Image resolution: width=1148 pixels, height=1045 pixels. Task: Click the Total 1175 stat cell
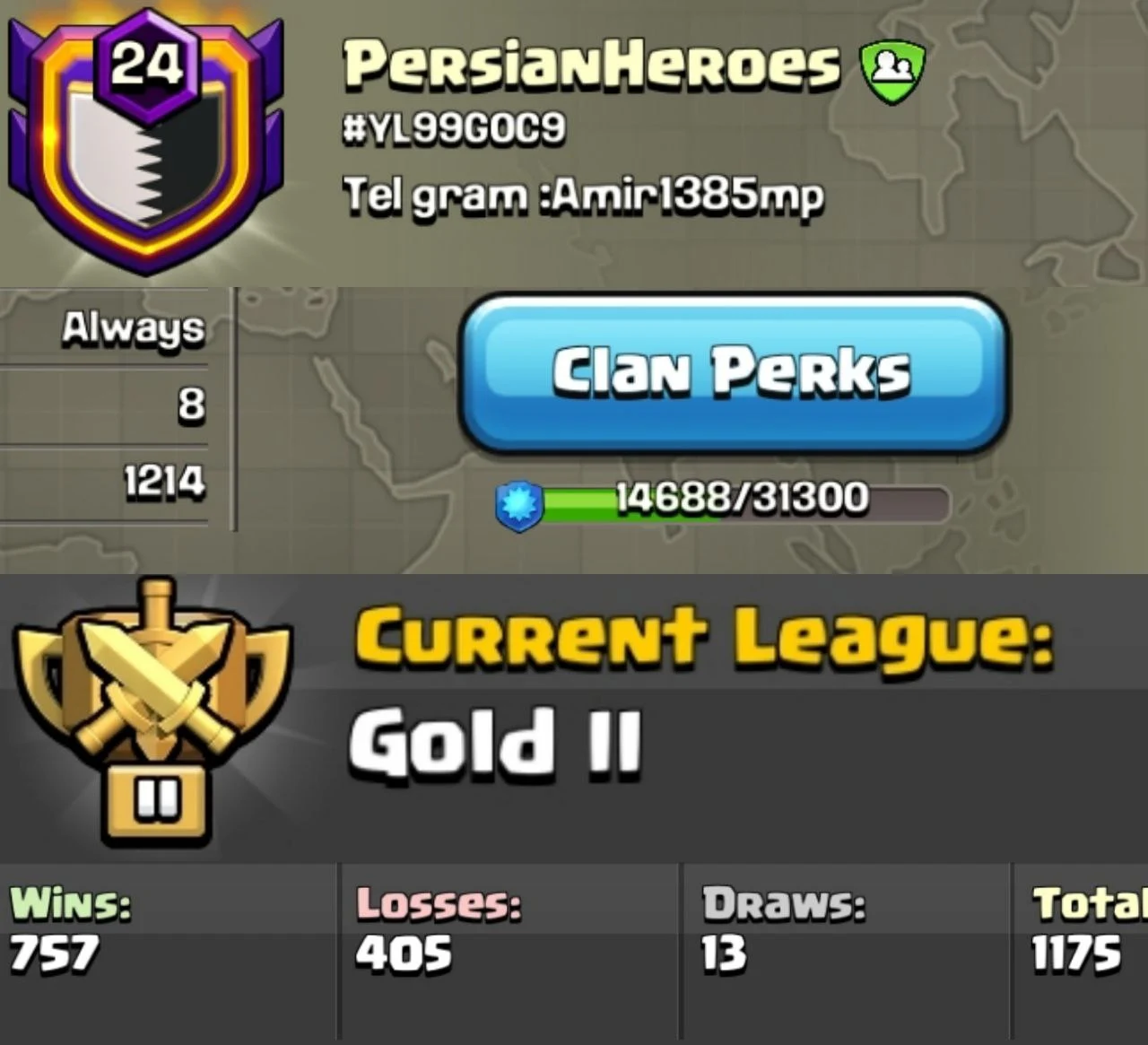point(1080,951)
